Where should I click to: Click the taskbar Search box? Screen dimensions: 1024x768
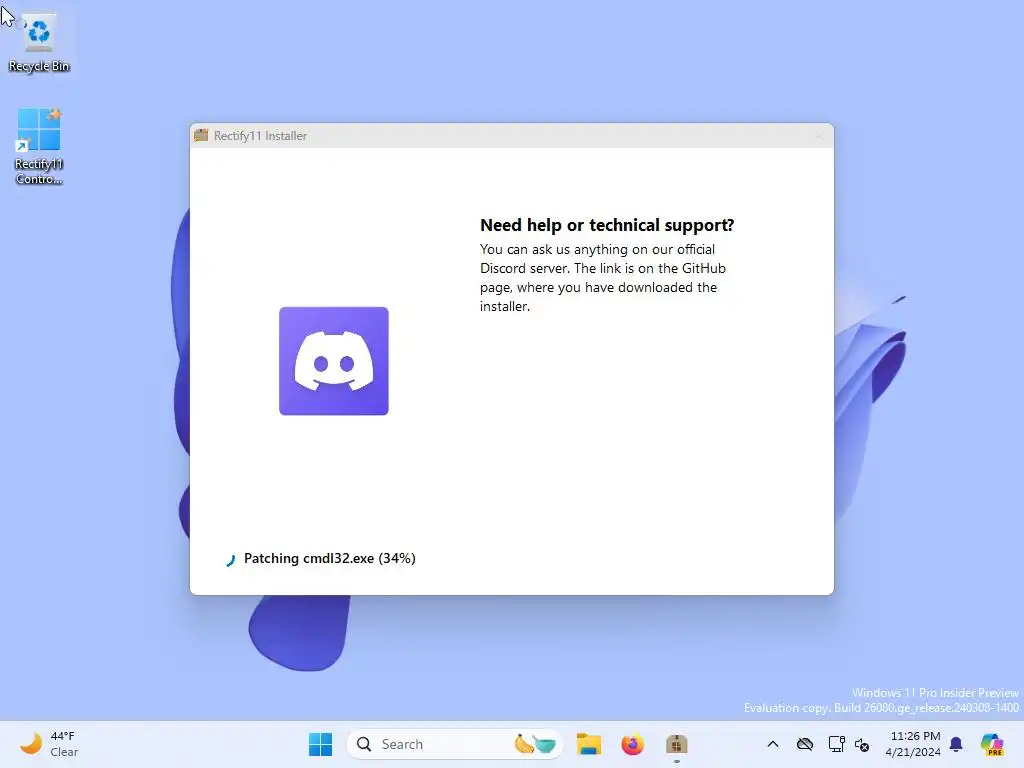(455, 744)
